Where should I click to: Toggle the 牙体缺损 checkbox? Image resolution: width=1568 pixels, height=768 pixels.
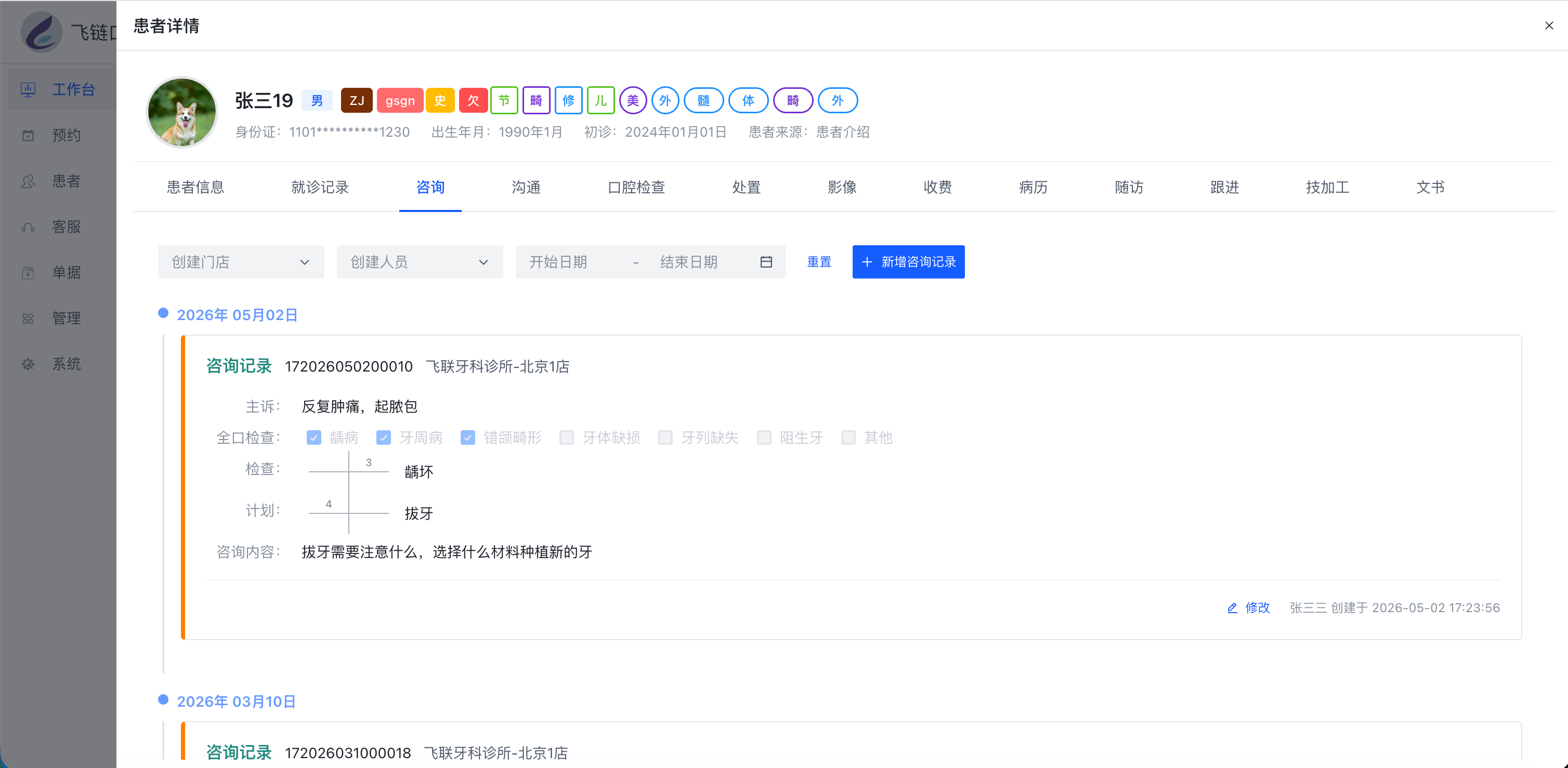click(x=567, y=438)
